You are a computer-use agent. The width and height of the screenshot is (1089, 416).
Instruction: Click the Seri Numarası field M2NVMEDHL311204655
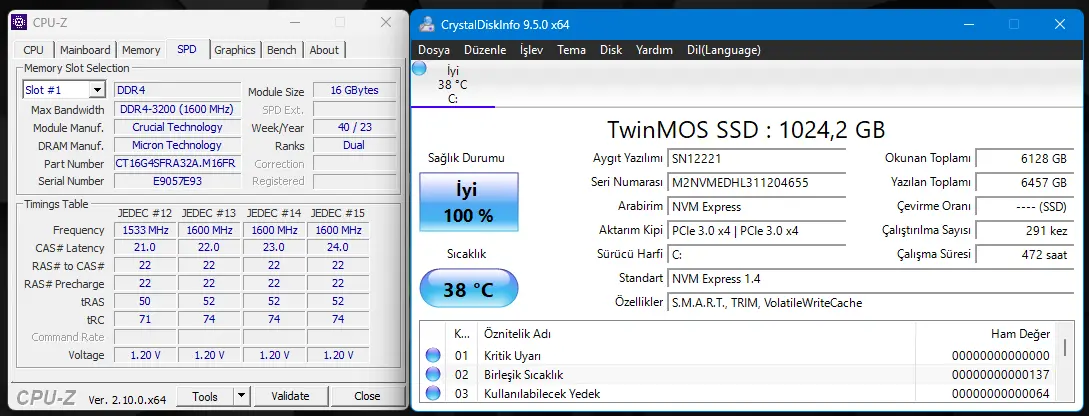pyautogui.click(x=756, y=183)
